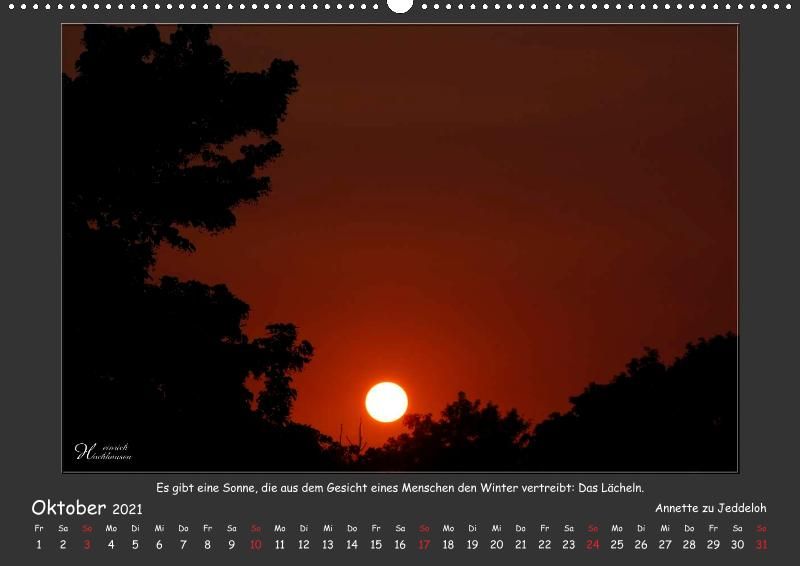Select date 14 in the calendar row
Screen dimensions: 800x566
352,545
